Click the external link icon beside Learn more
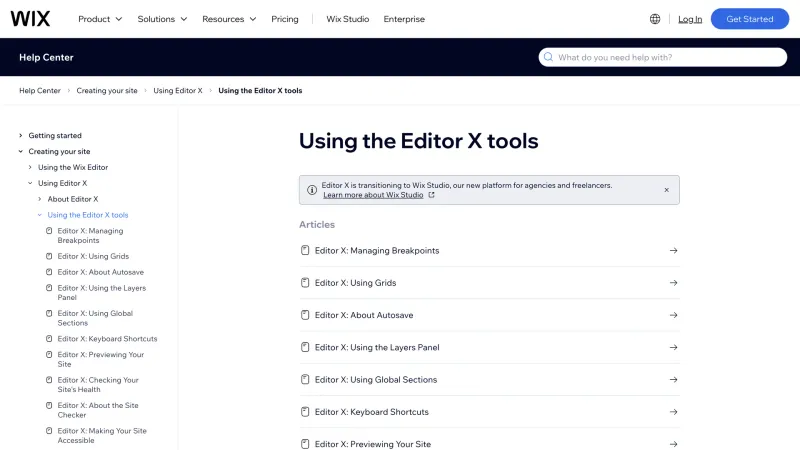The height and width of the screenshot is (450, 800). pyautogui.click(x=431, y=195)
